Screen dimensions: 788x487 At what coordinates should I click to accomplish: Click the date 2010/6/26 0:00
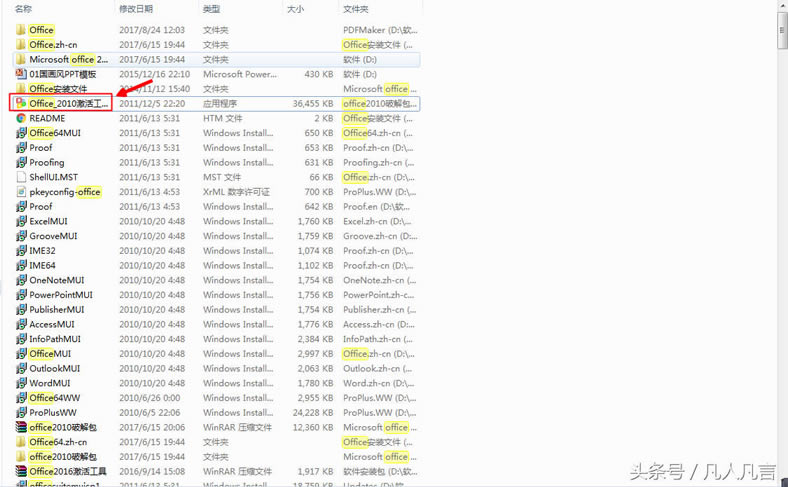pyautogui.click(x=149, y=398)
